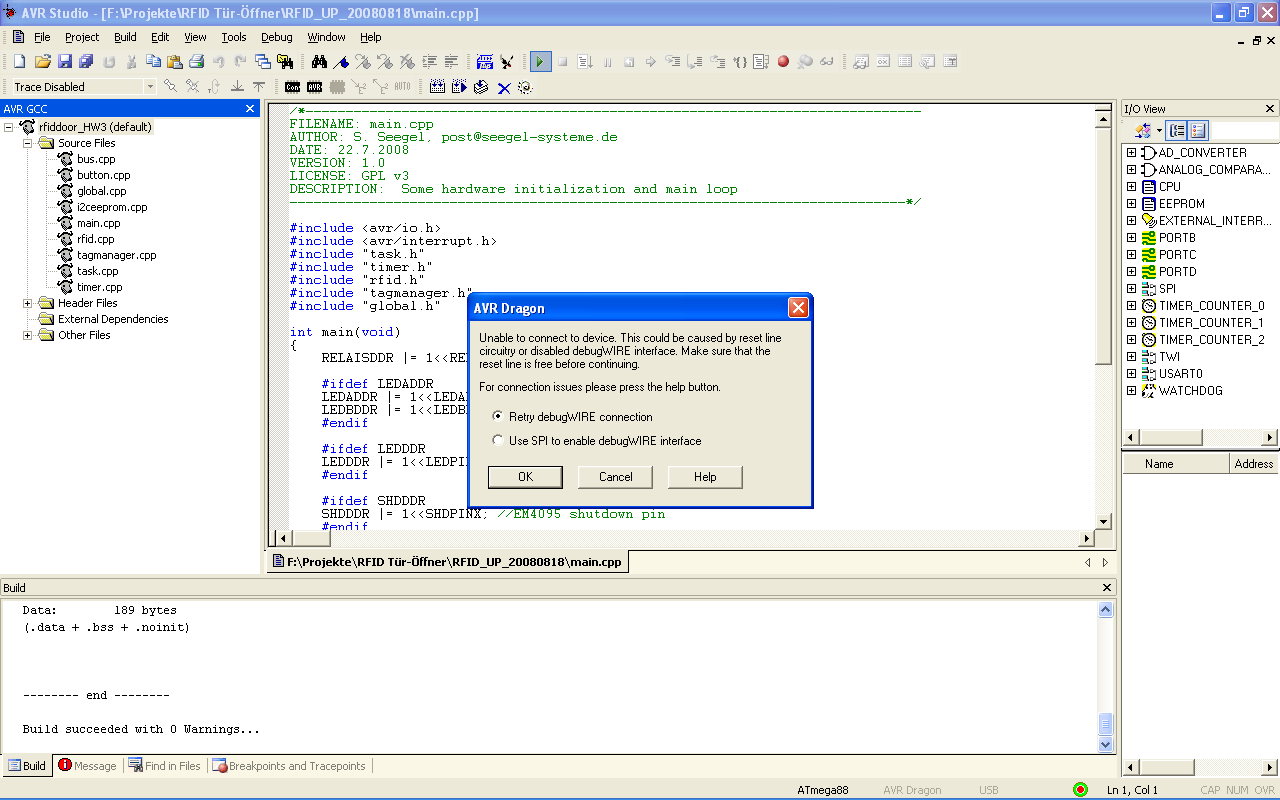Screen dimensions: 1280x800
Task: Click the I/O View flat list icon
Action: [x=1199, y=130]
